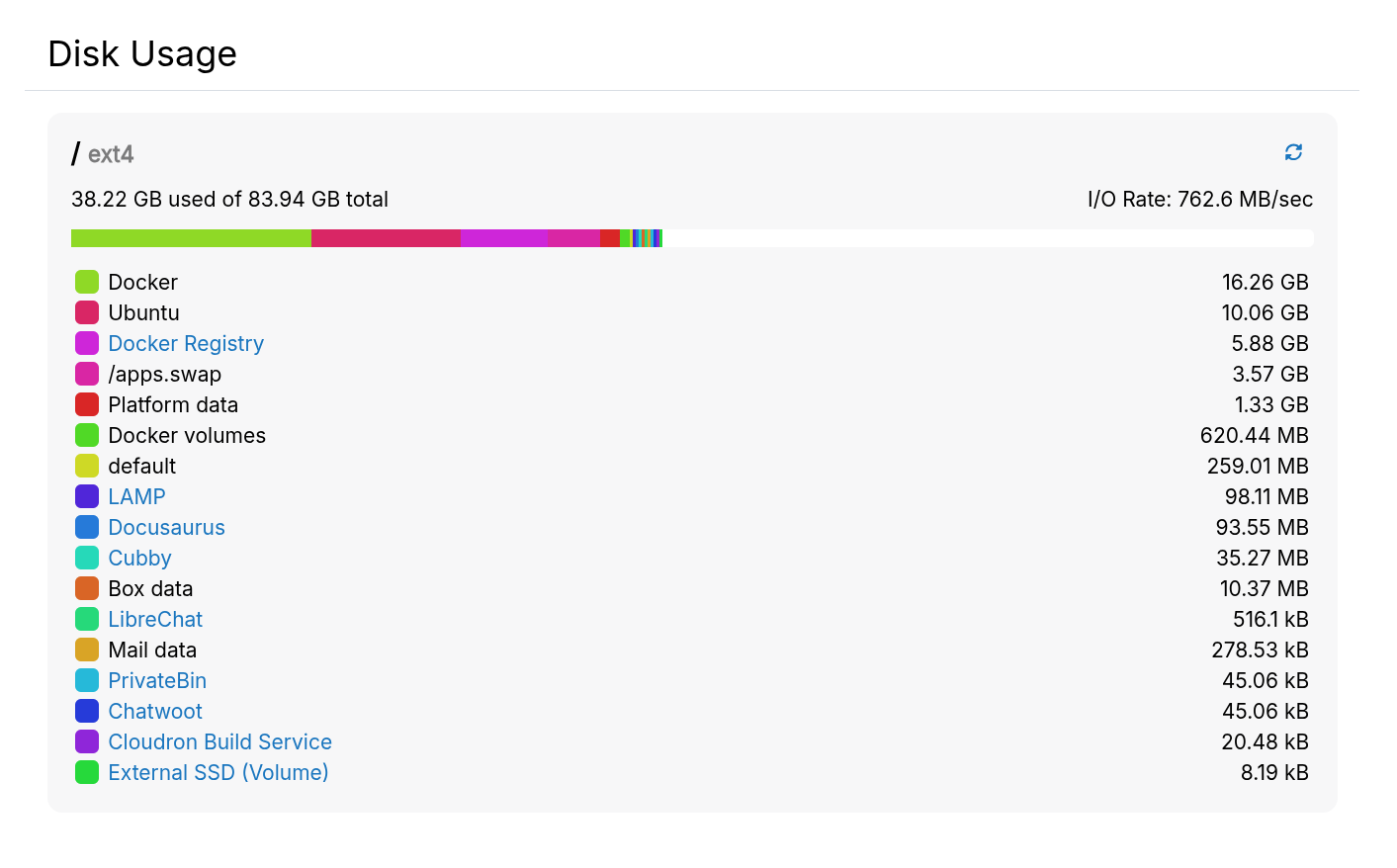1397x868 pixels.
Task: Open the Cloudron Build Service link
Action: [x=219, y=741]
